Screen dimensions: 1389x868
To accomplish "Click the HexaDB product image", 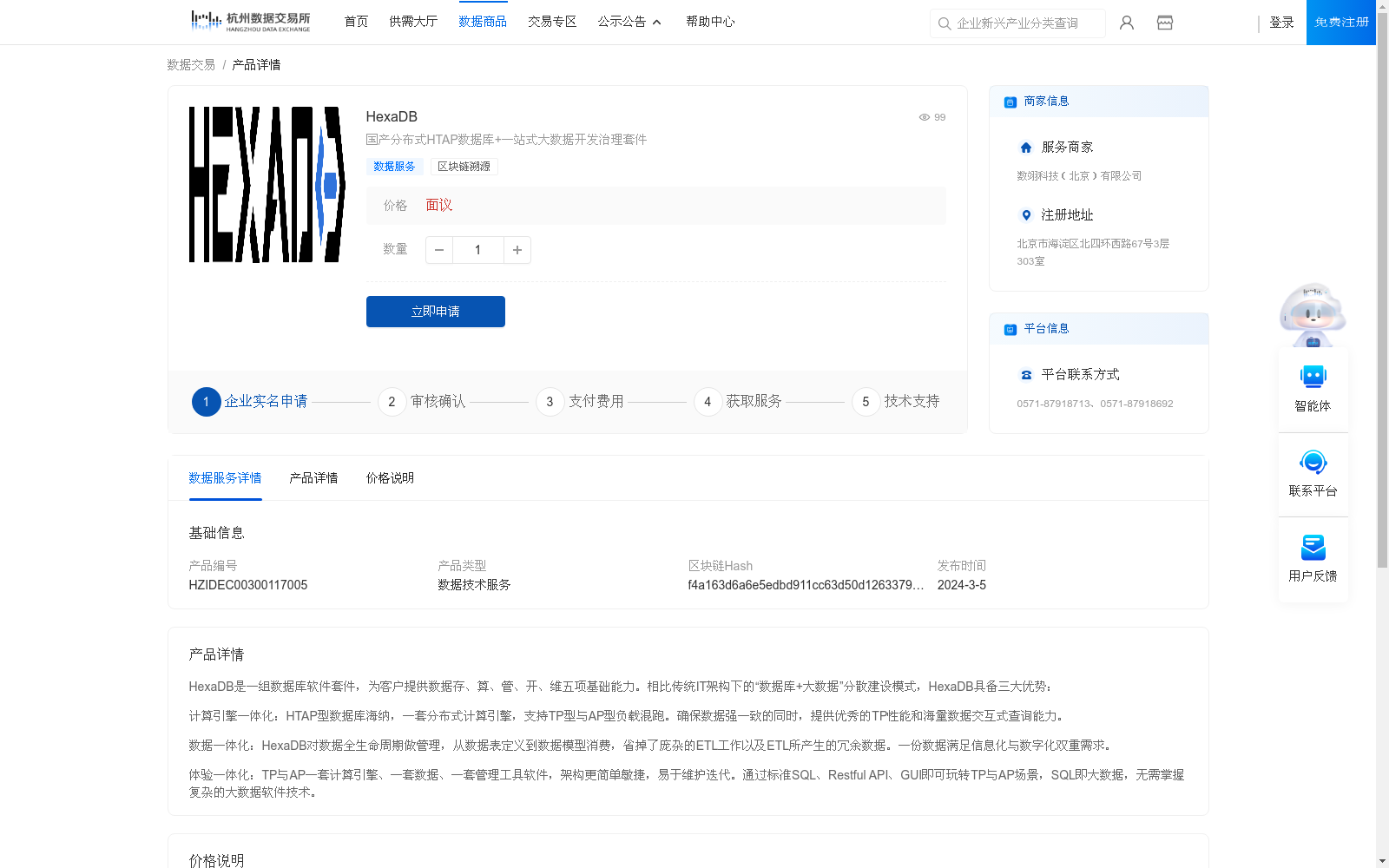I will [267, 184].
